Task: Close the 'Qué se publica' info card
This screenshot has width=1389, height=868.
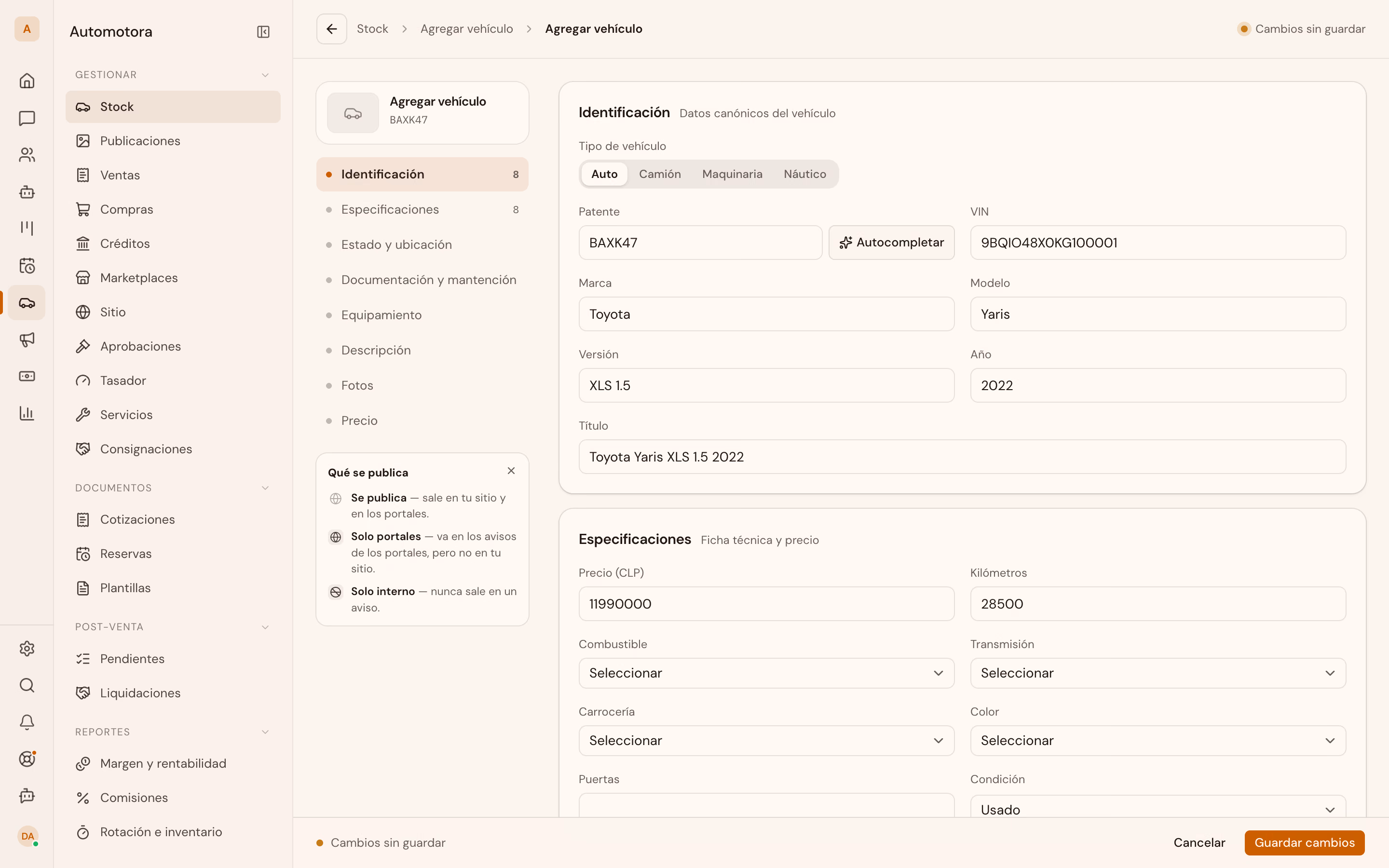Action: click(x=511, y=471)
